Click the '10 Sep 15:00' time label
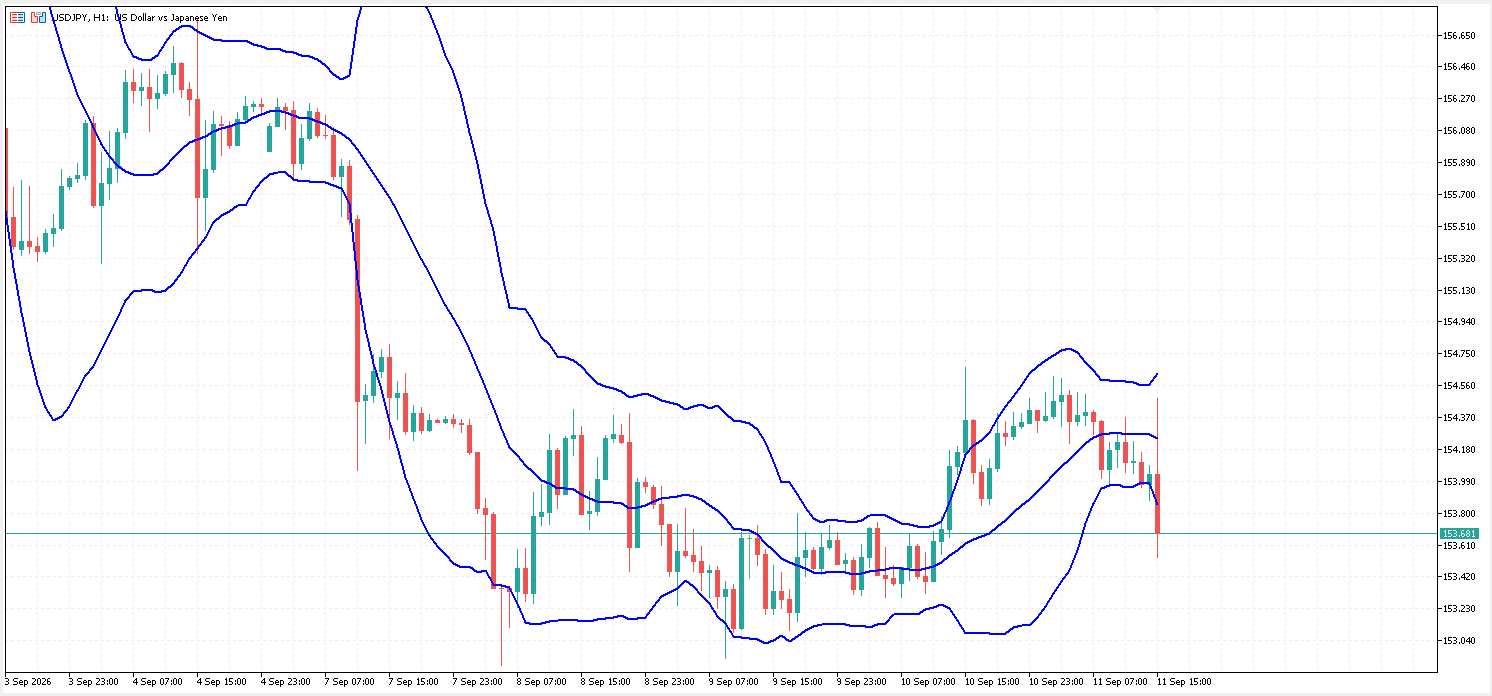 click(x=992, y=682)
